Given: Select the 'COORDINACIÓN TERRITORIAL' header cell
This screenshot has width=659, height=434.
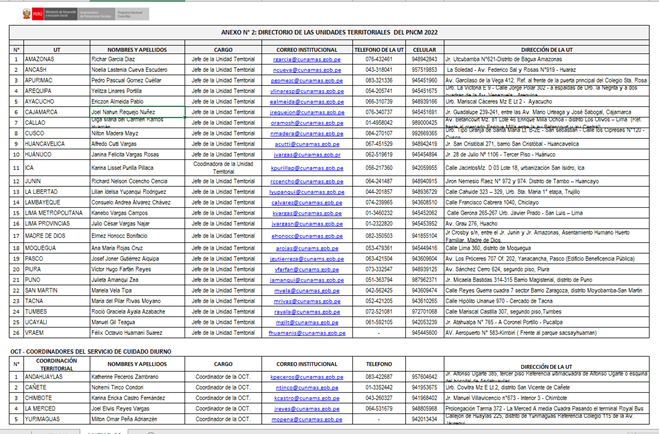Looking at the screenshot, I should tap(57, 364).
